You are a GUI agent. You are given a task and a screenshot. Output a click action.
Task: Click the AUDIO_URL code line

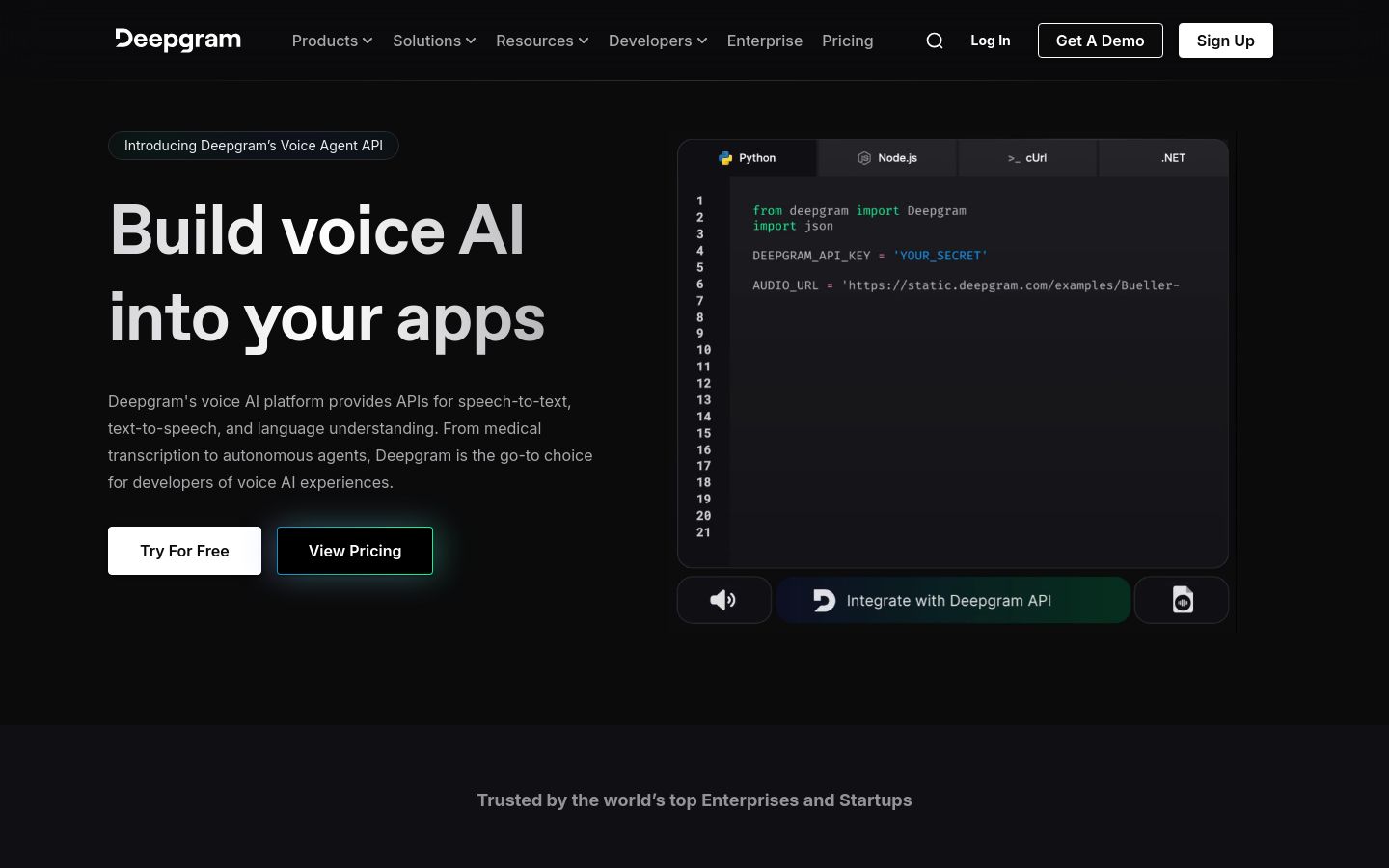(x=966, y=285)
